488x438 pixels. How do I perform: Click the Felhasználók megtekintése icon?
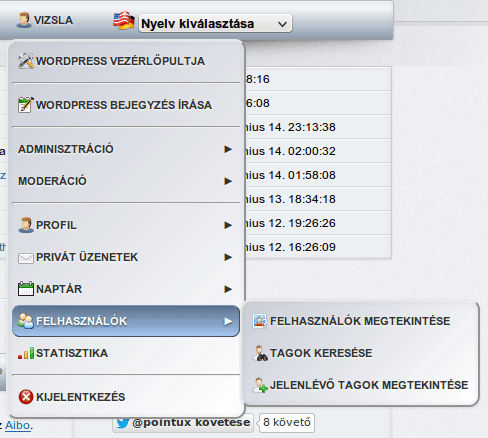[x=260, y=321]
